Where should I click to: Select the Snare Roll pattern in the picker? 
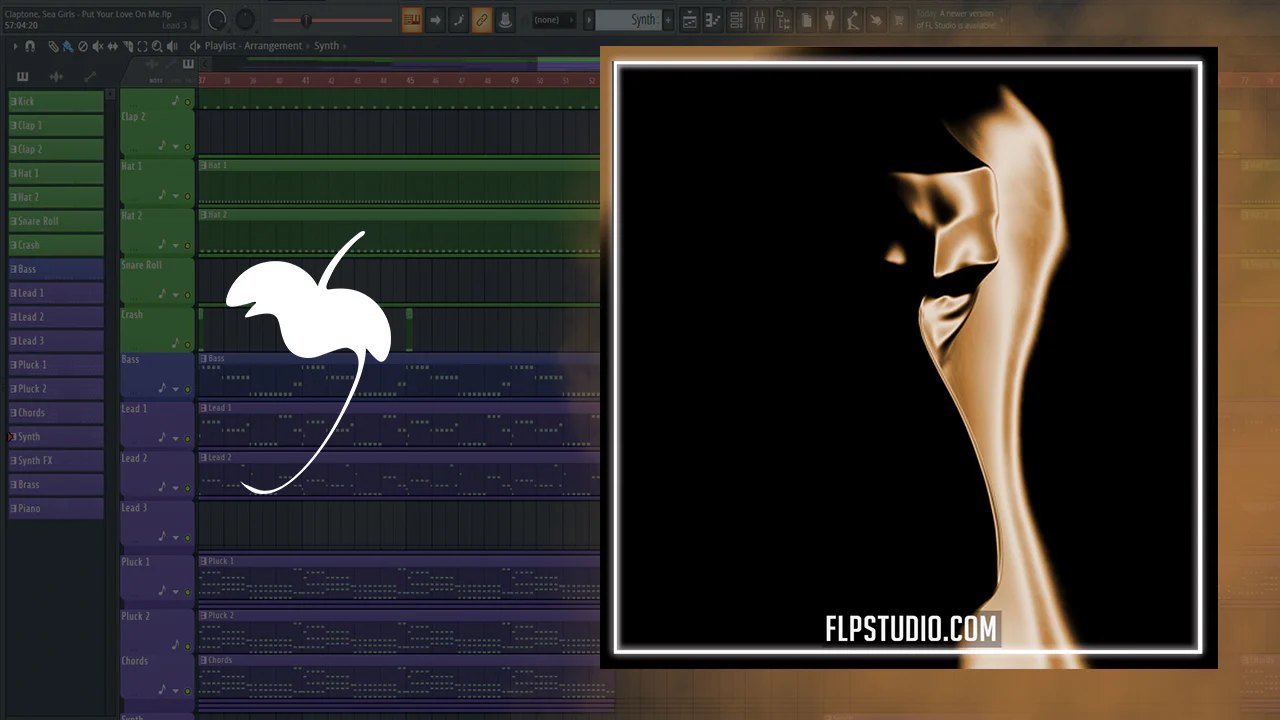56,221
